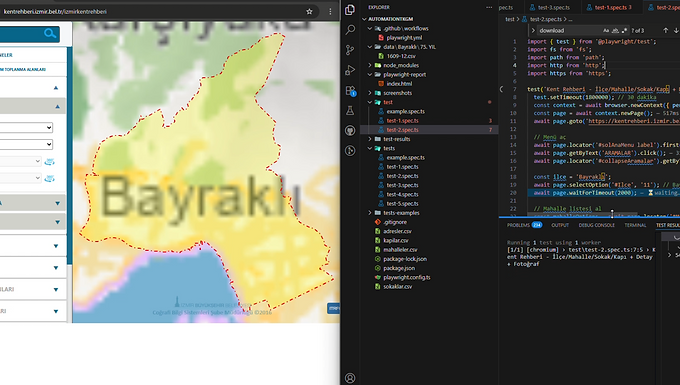Open the first select dropdown in left panel
The width and height of the screenshot is (680, 385).
pos(26,127)
